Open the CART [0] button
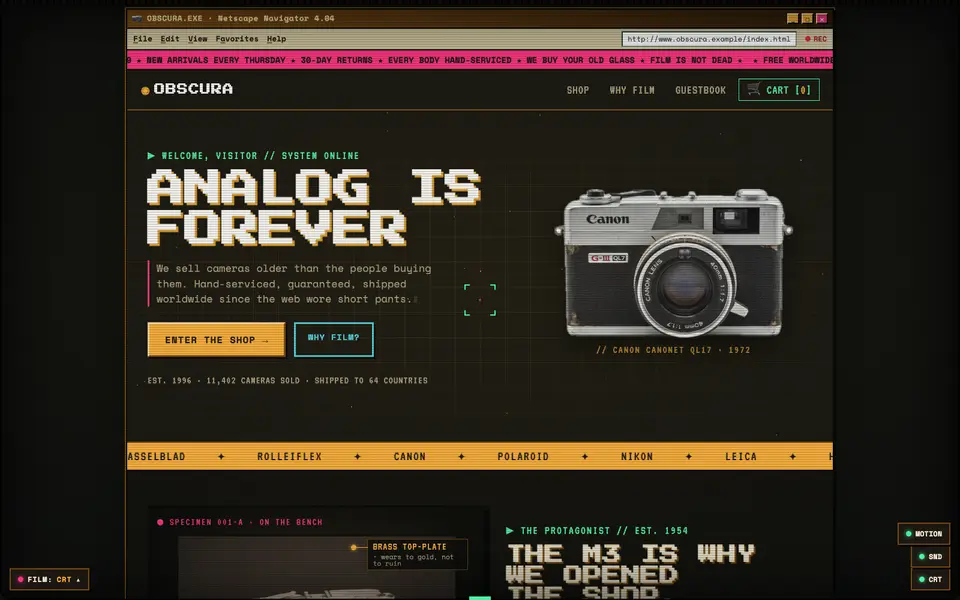The image size is (960, 600). point(779,90)
